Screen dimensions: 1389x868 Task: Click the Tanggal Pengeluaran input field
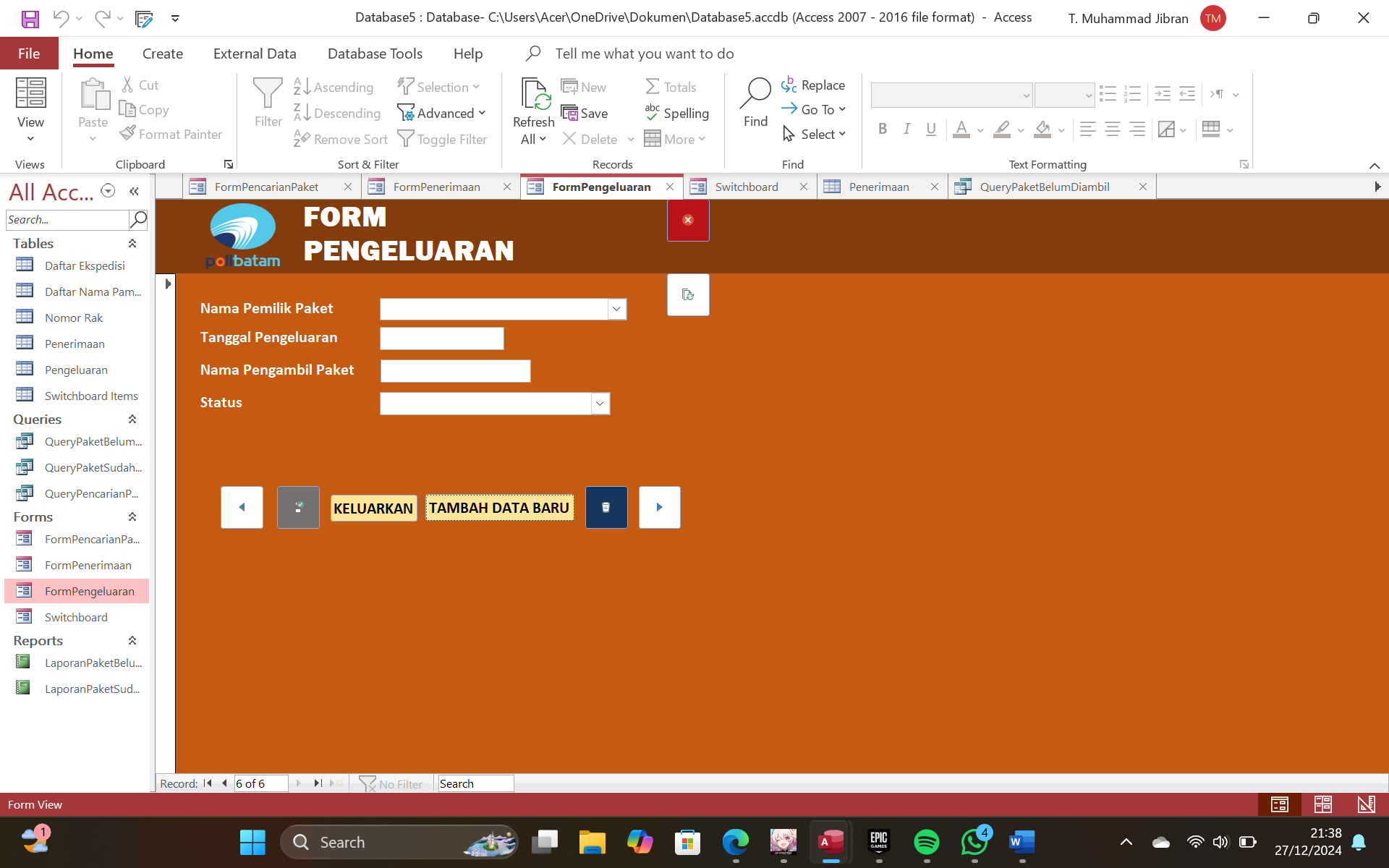442,339
